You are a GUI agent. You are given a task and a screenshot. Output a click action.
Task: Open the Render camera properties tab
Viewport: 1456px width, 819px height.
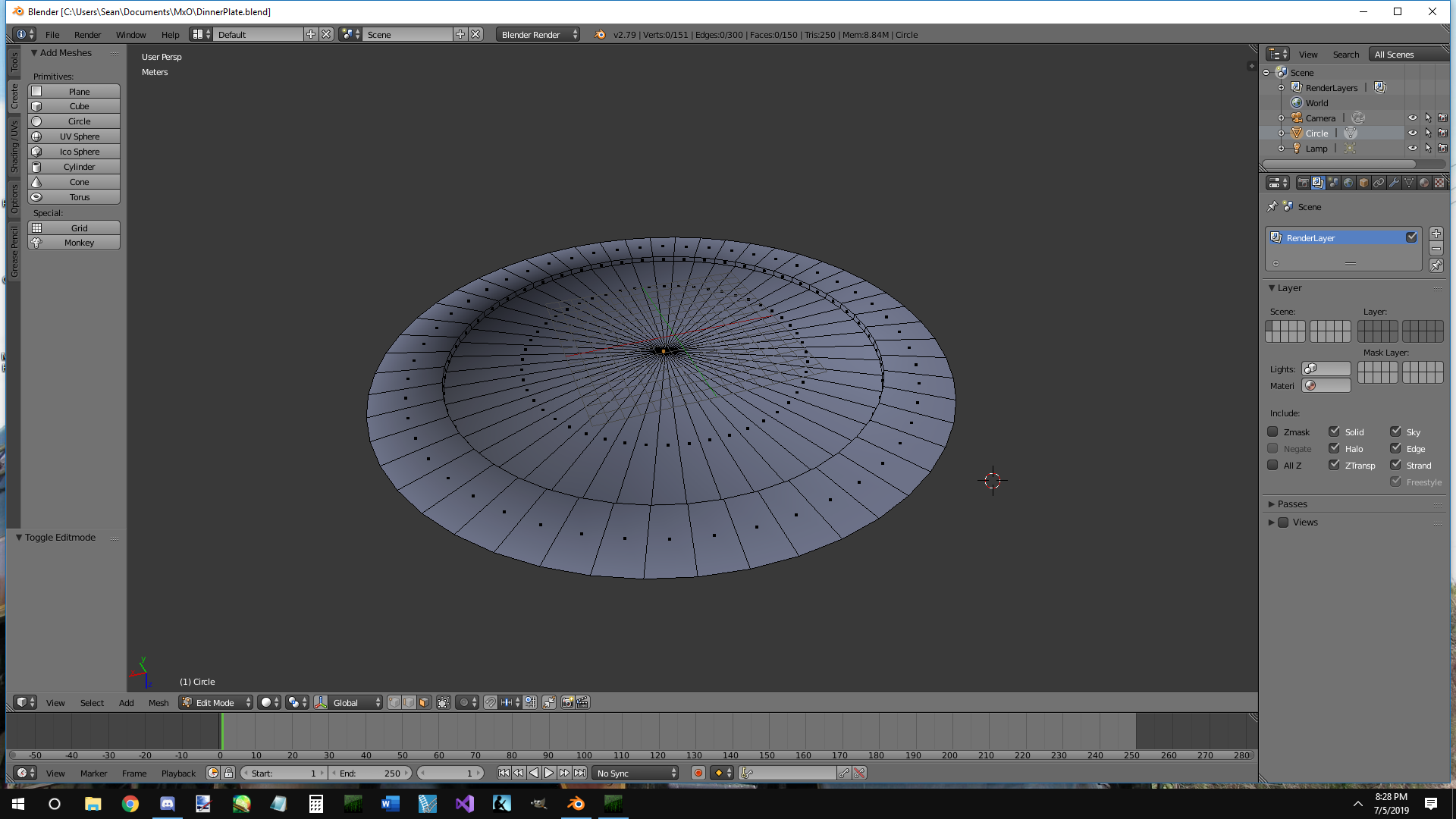click(1303, 183)
